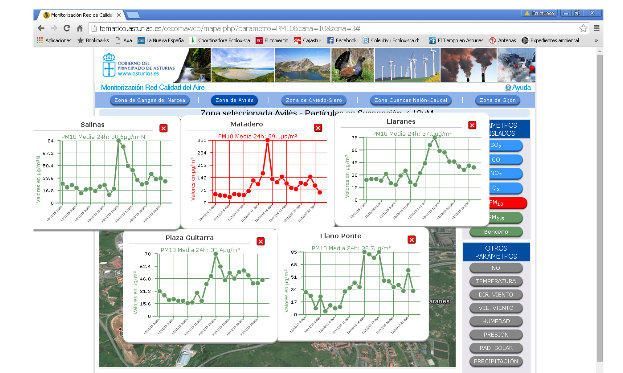Bookmark this page with star icon
The height and width of the screenshot is (373, 623).
tap(583, 28)
